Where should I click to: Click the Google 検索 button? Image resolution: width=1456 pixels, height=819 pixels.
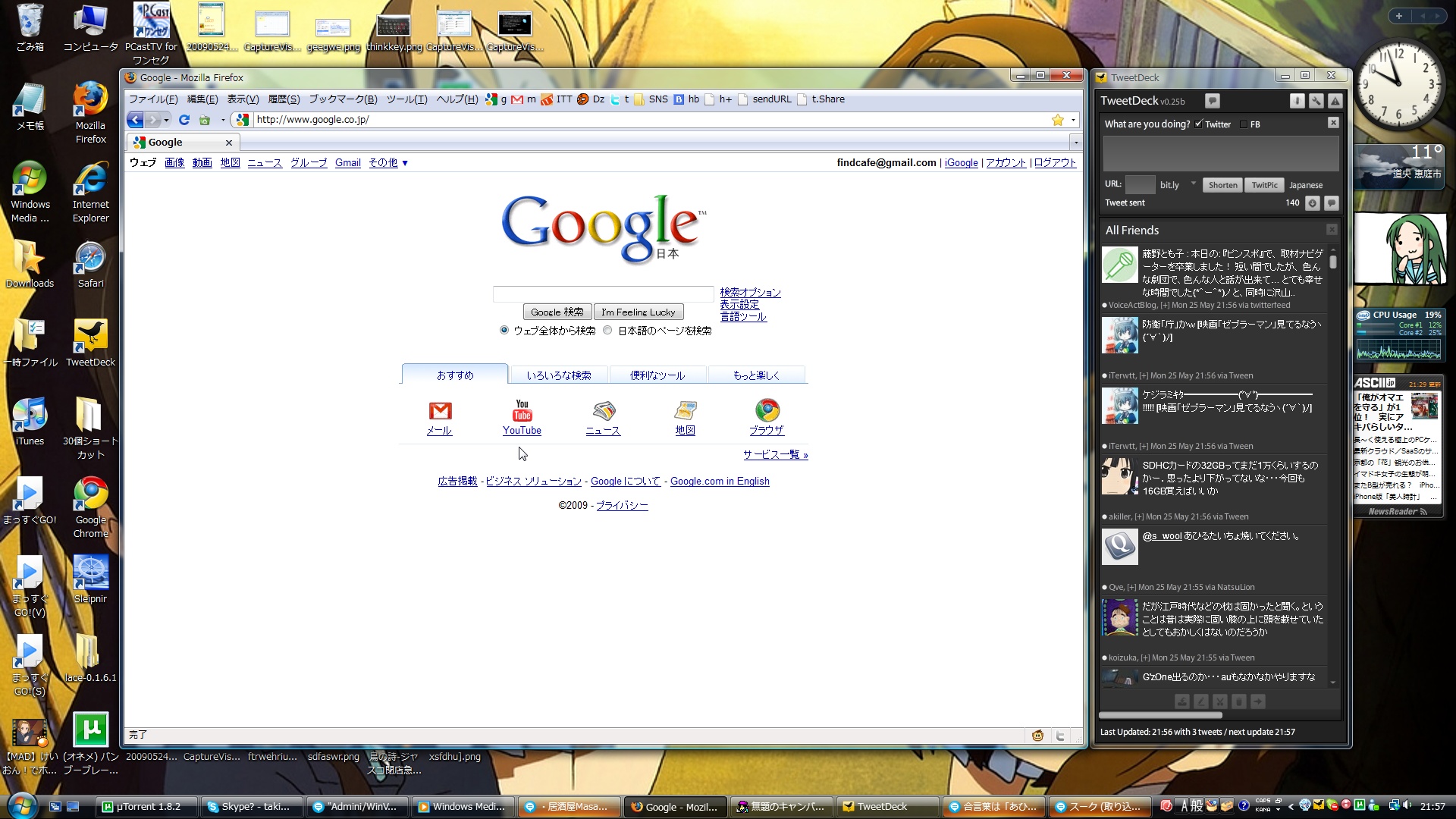pos(557,312)
